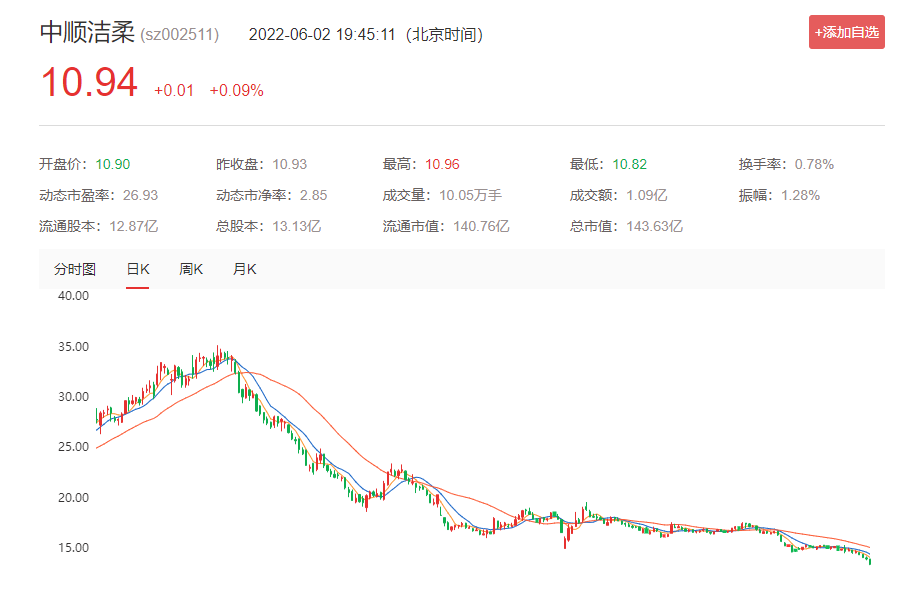This screenshot has width=912, height=592.
Task: Click the last candlestick at chart's end
Action: [870, 560]
